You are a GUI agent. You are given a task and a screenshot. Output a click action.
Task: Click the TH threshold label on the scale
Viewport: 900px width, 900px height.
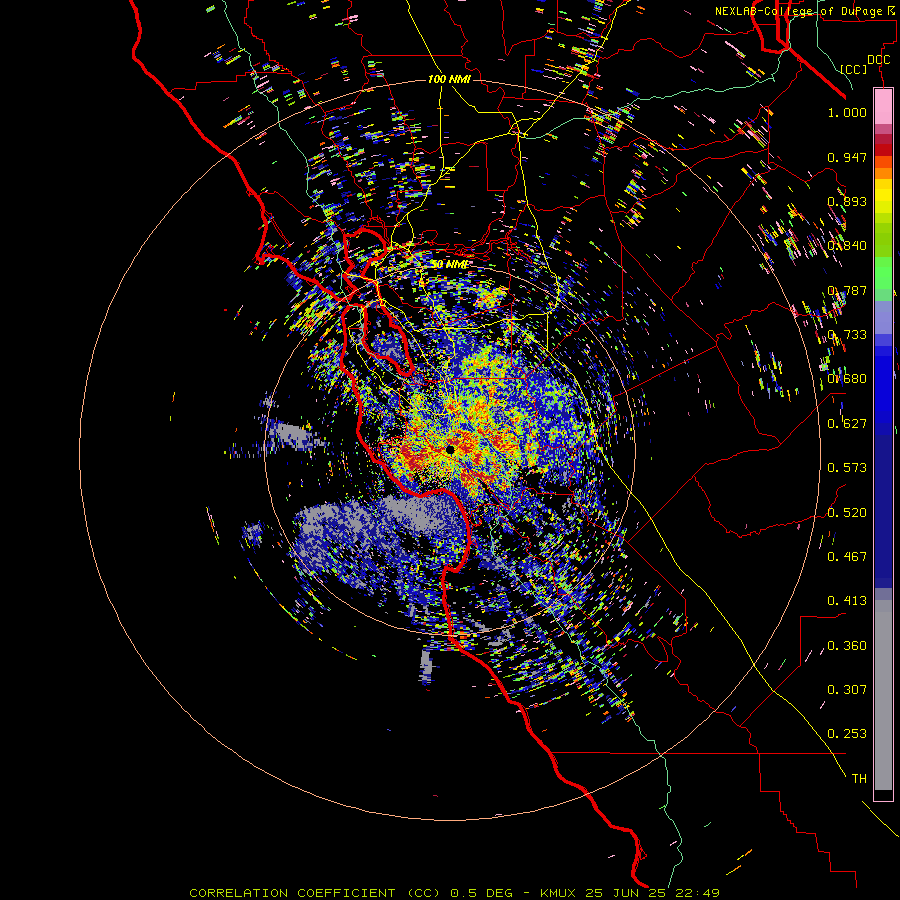859,779
